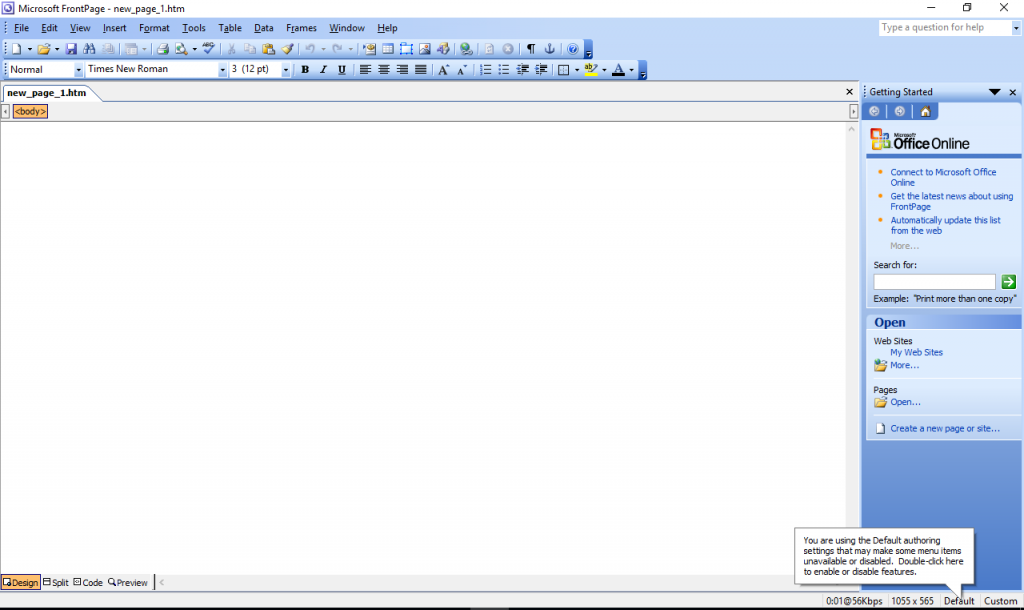The height and width of the screenshot is (610, 1024).
Task: Open the File menu
Action: (21, 28)
